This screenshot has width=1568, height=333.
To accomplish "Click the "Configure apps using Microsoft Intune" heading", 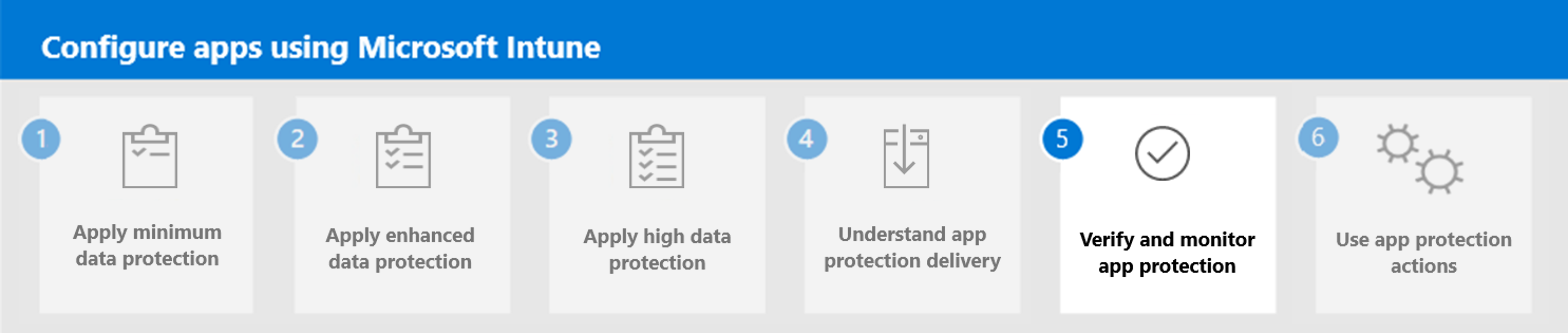I will [x=321, y=48].
